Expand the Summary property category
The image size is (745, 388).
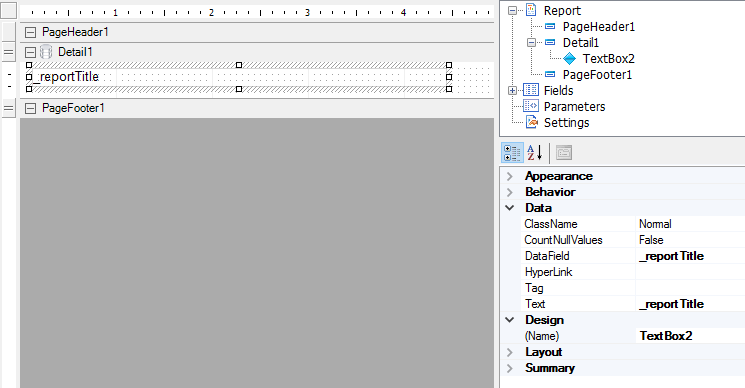pos(510,368)
